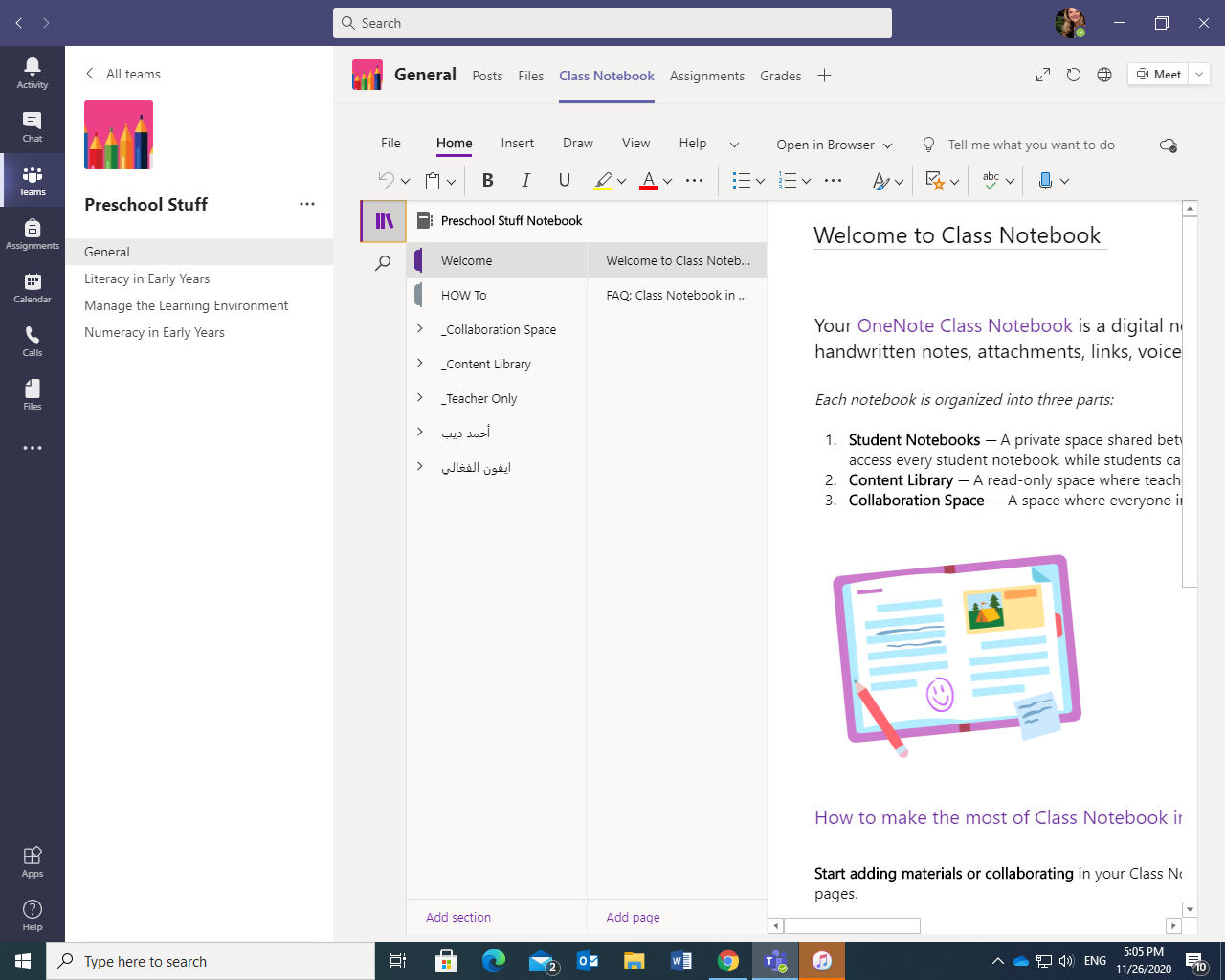The width and height of the screenshot is (1225, 980).
Task: Open the Calendar icon in the sidebar
Action: pyautogui.click(x=33, y=287)
